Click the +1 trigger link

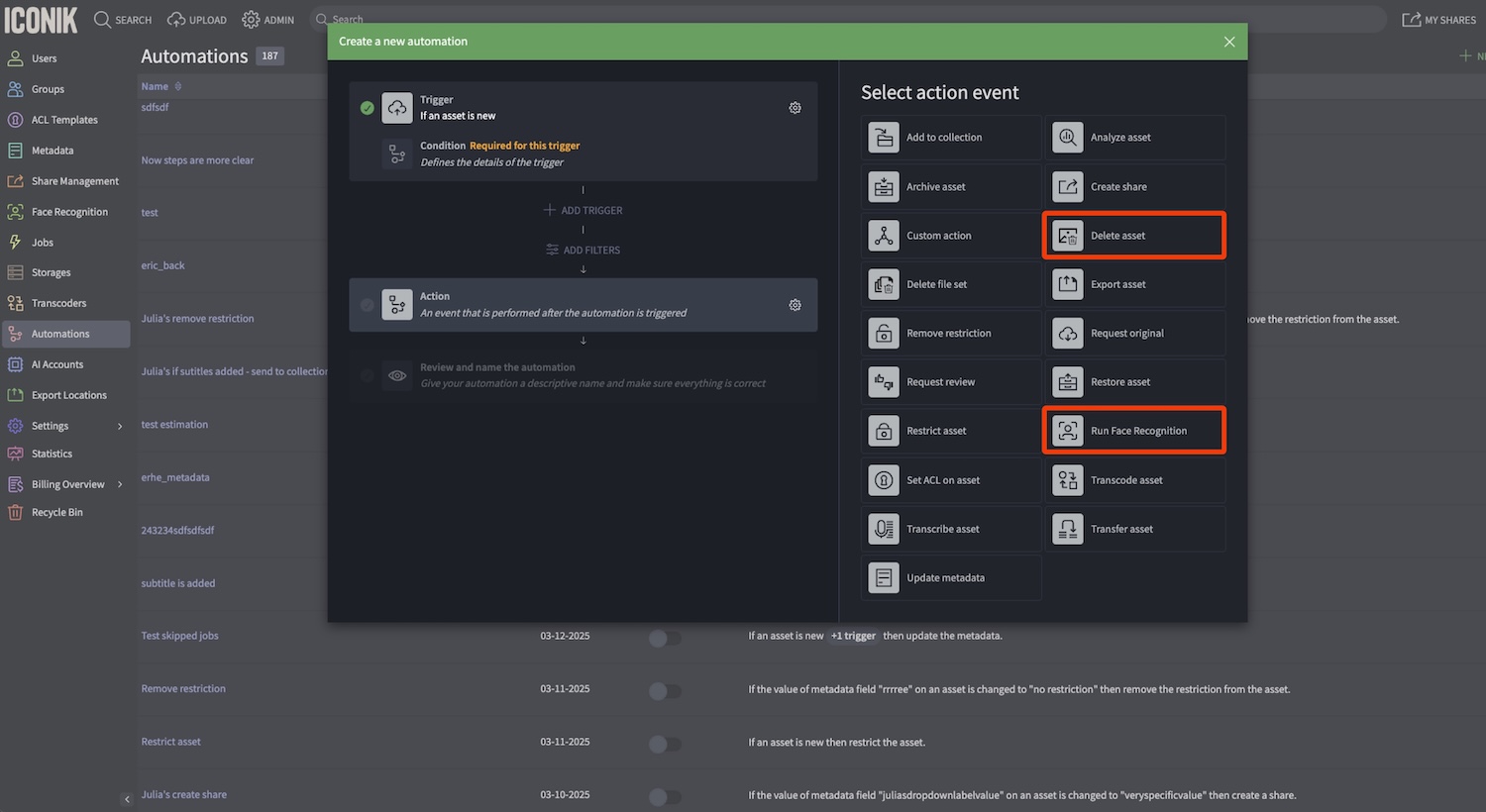pos(853,635)
